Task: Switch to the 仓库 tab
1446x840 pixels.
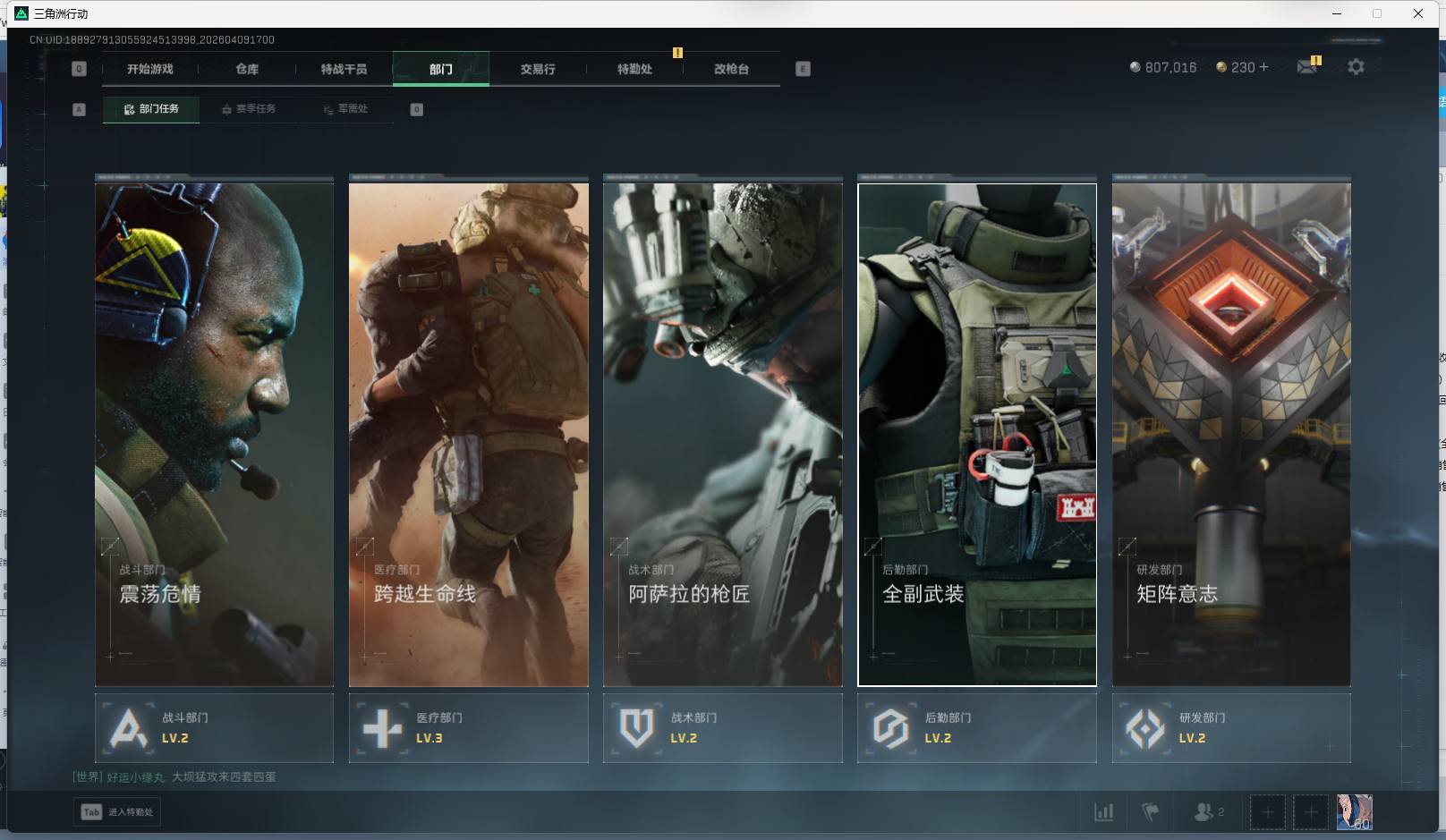Action: coord(247,69)
